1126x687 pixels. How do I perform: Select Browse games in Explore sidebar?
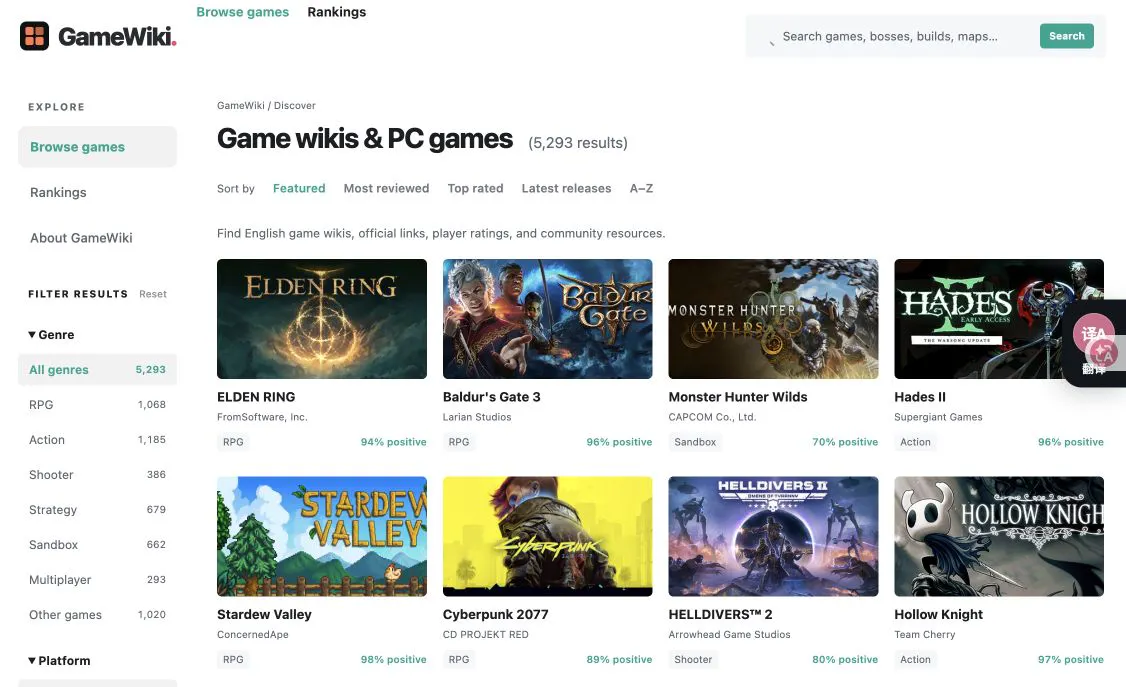(x=98, y=147)
